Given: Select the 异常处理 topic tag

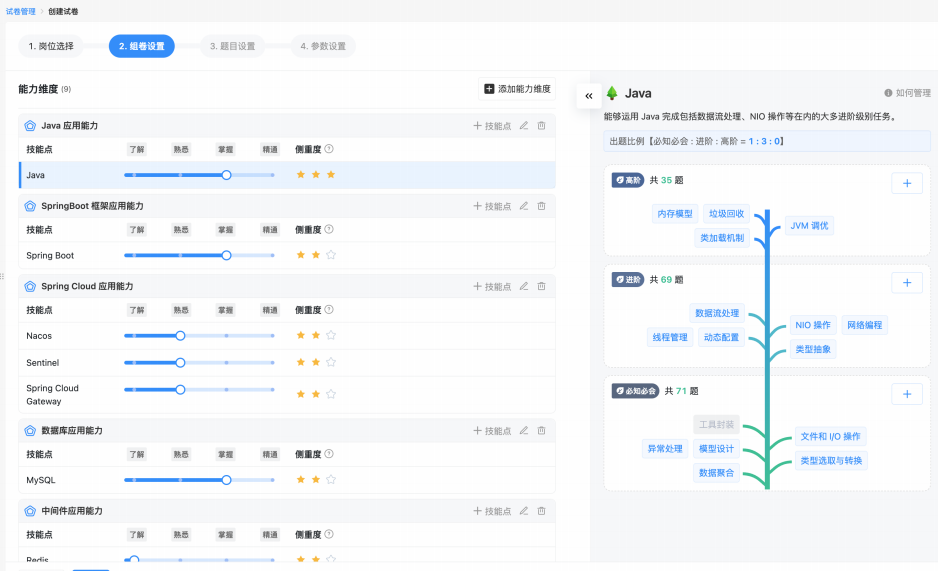Looking at the screenshot, I should [x=665, y=449].
